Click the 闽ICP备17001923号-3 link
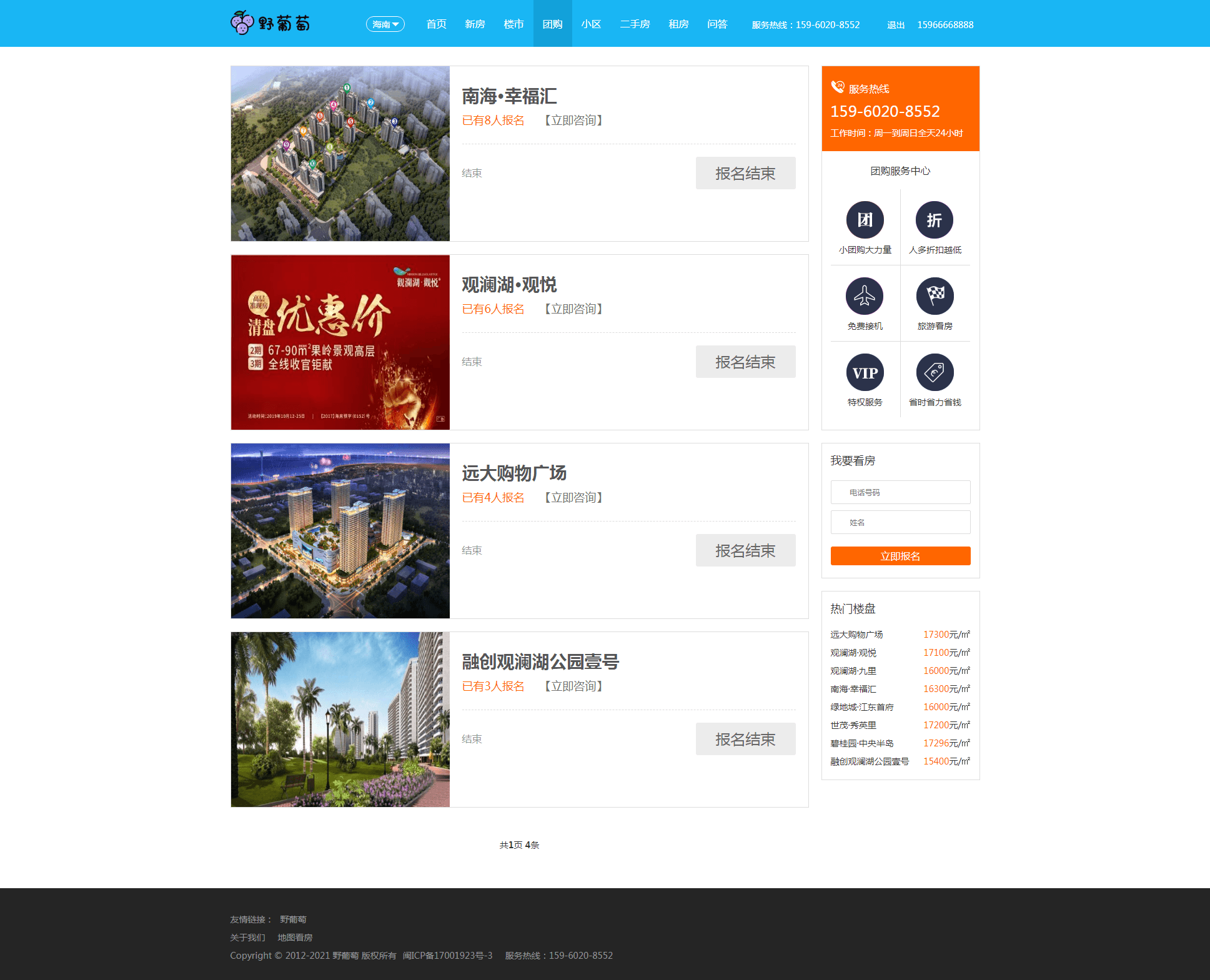Screen dimensions: 1210x980 pos(448,956)
